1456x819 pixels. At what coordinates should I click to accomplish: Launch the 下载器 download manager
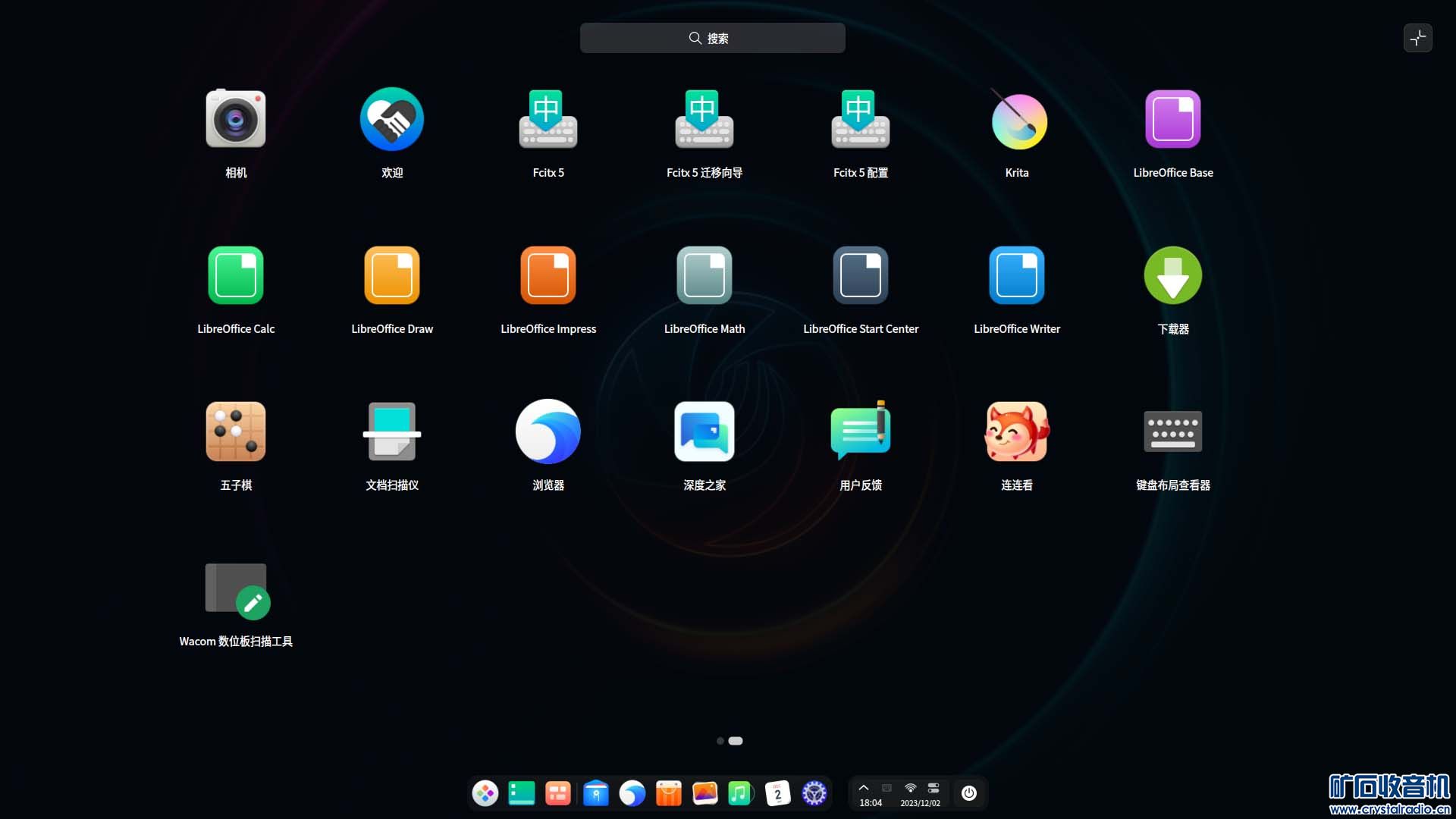click(1172, 275)
